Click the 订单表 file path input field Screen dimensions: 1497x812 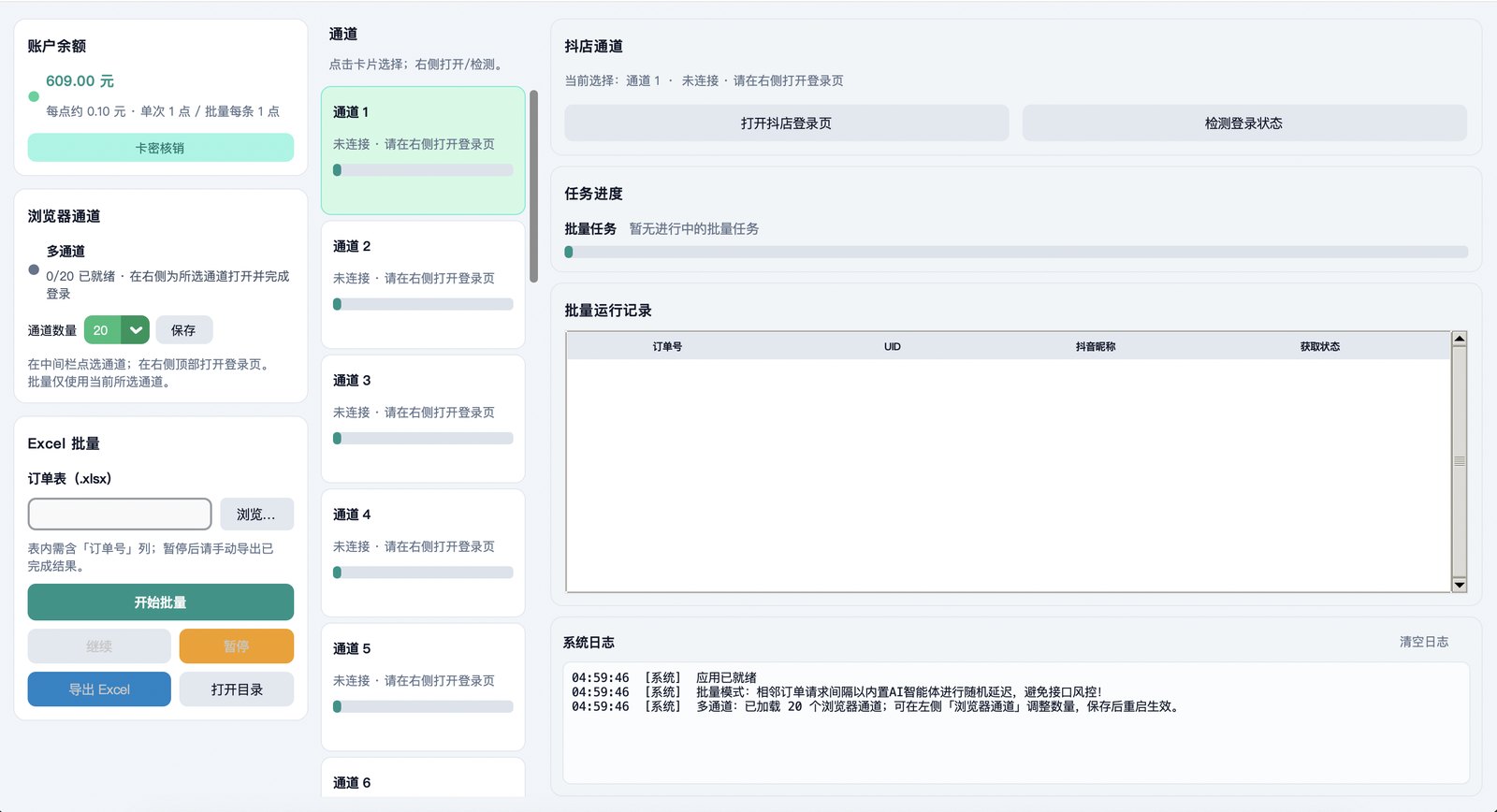click(x=120, y=514)
